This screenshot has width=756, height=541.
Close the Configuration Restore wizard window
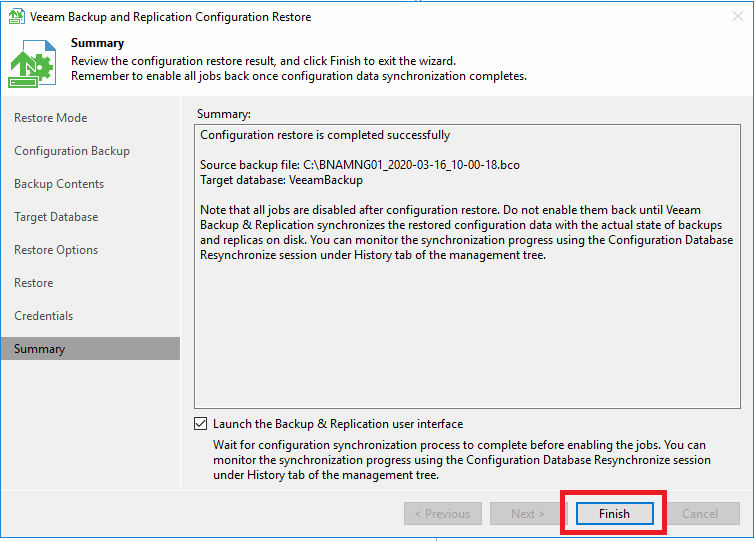click(x=738, y=16)
